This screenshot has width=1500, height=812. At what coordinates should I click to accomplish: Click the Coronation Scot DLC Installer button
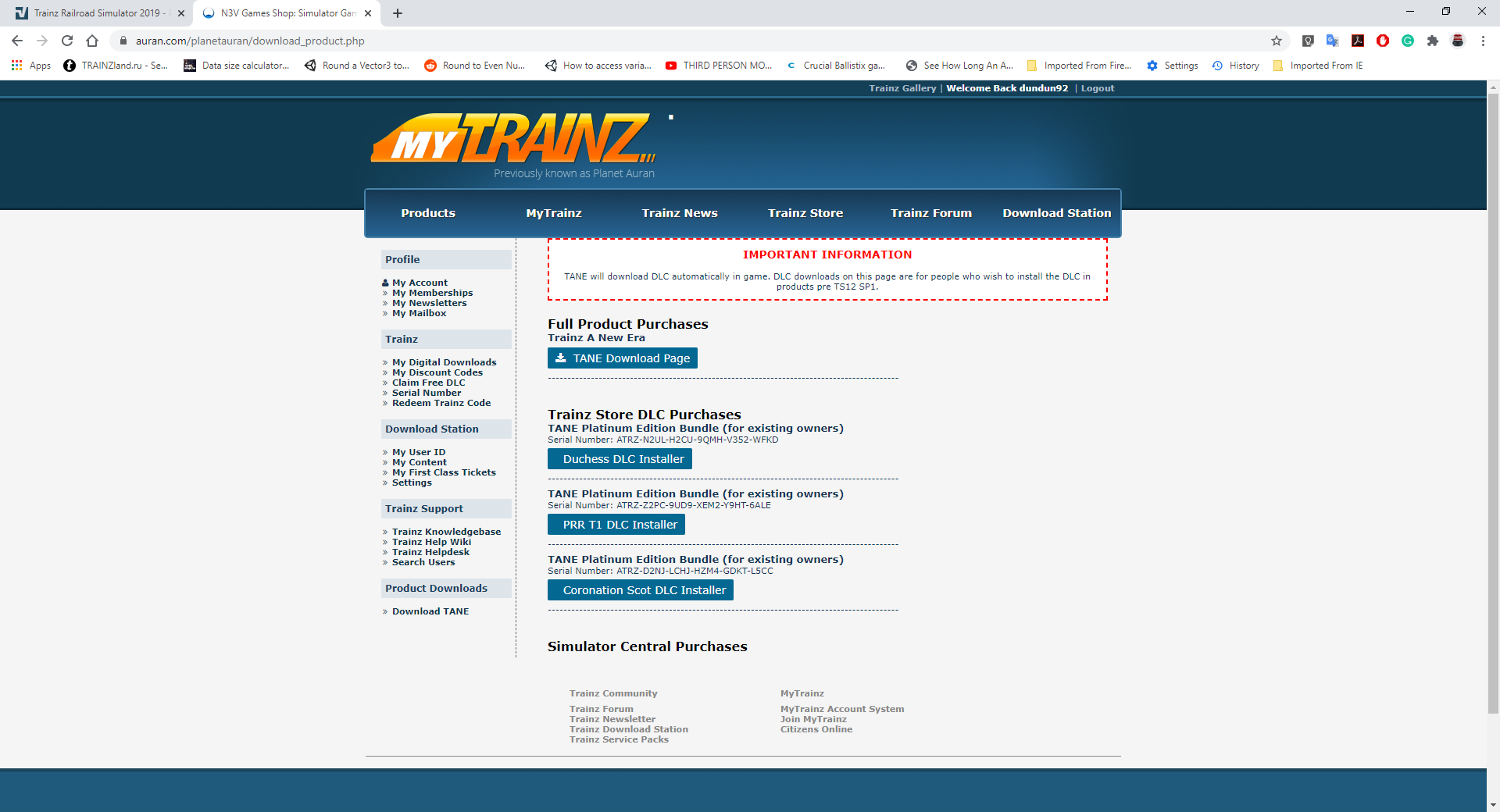(x=641, y=590)
